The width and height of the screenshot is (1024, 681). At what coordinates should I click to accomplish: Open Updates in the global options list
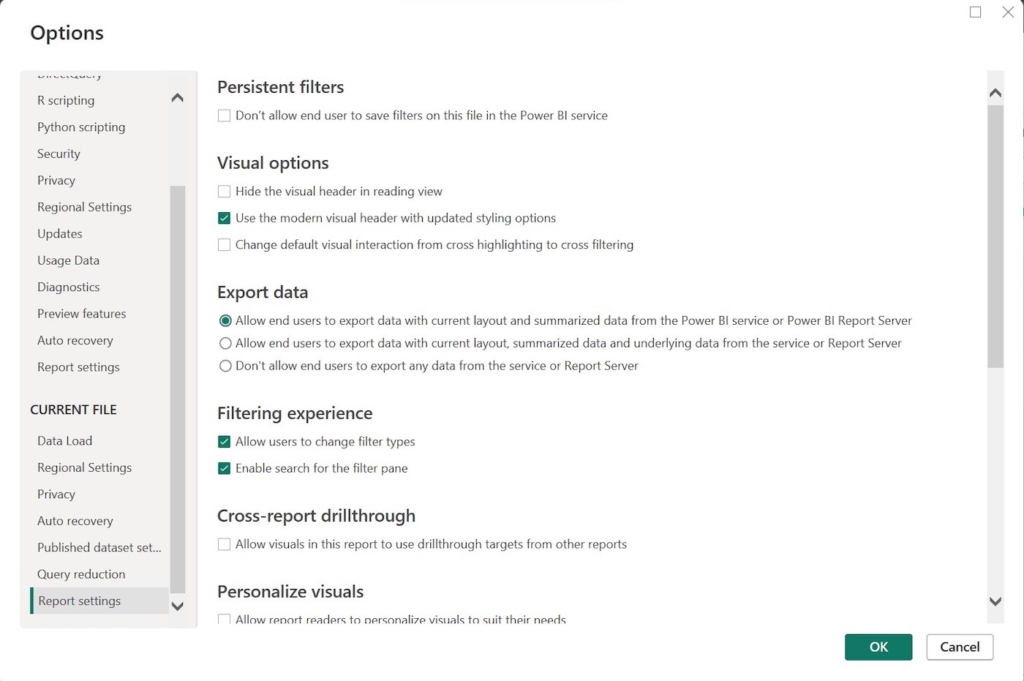(x=59, y=233)
